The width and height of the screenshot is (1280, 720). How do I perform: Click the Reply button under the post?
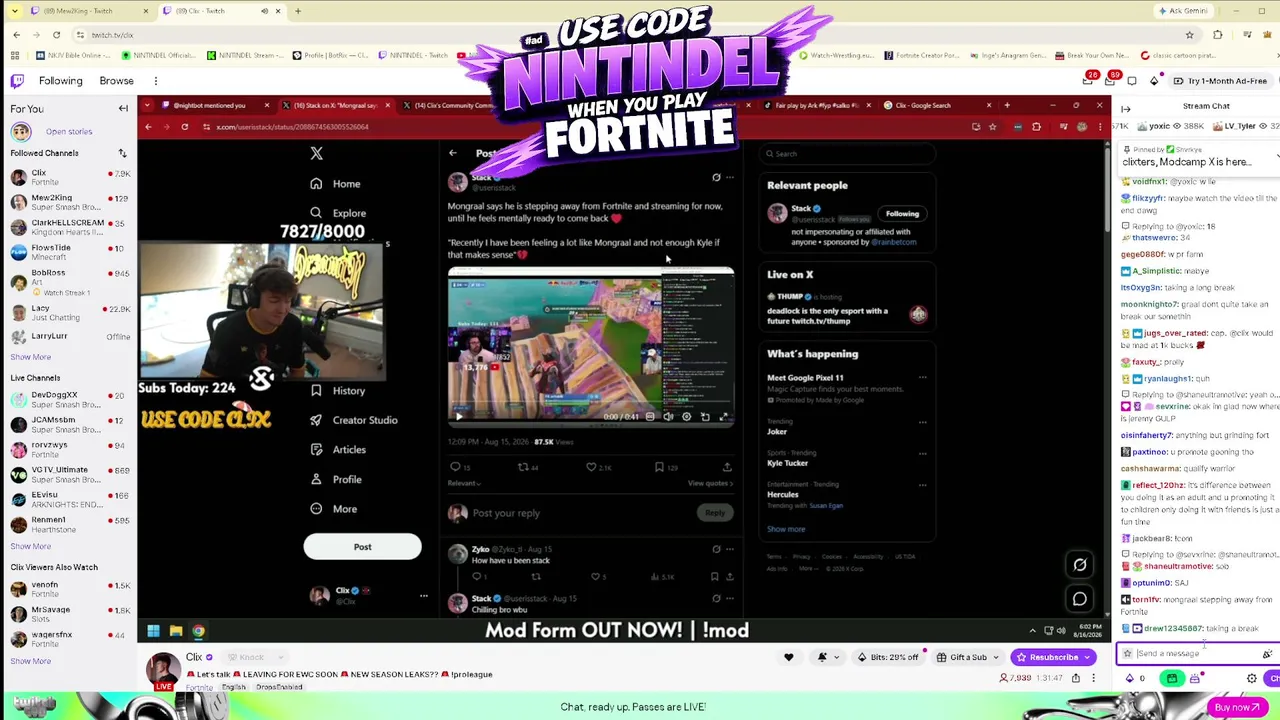pyautogui.click(x=714, y=513)
